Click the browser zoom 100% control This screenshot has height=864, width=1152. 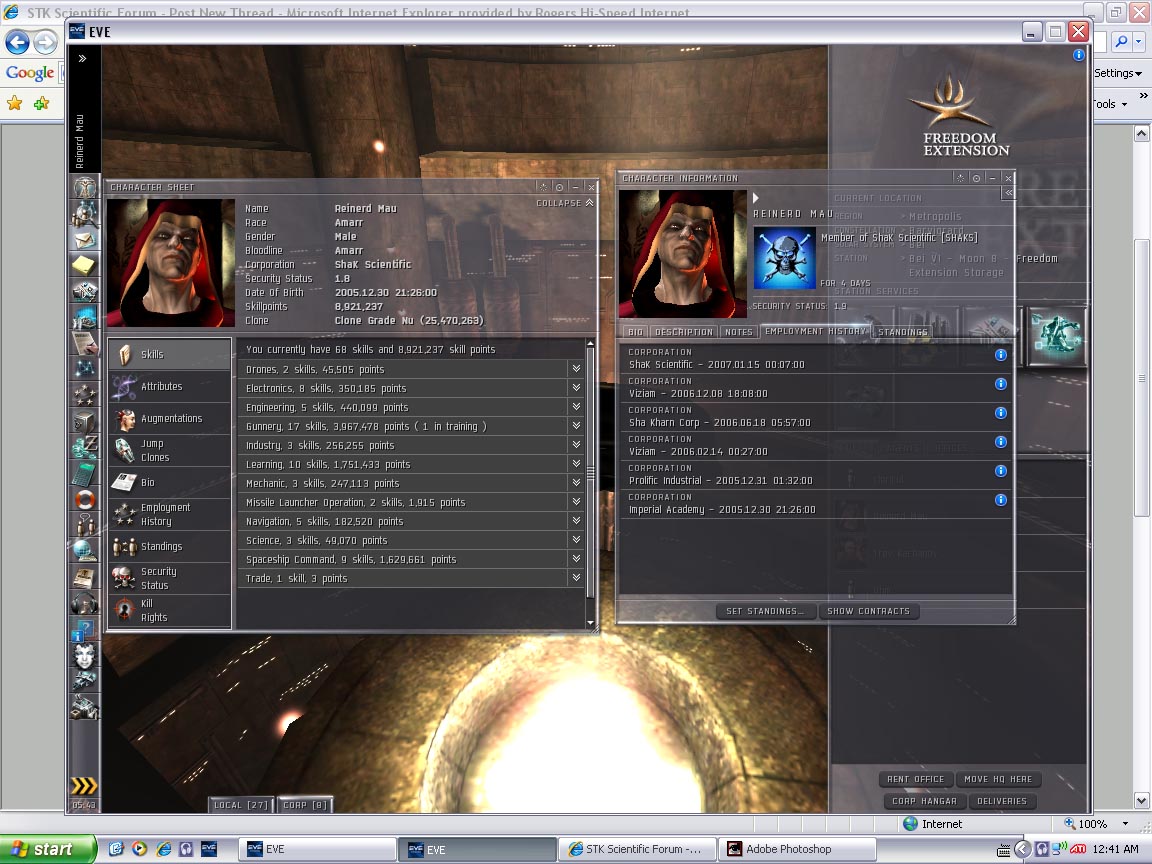click(1095, 824)
